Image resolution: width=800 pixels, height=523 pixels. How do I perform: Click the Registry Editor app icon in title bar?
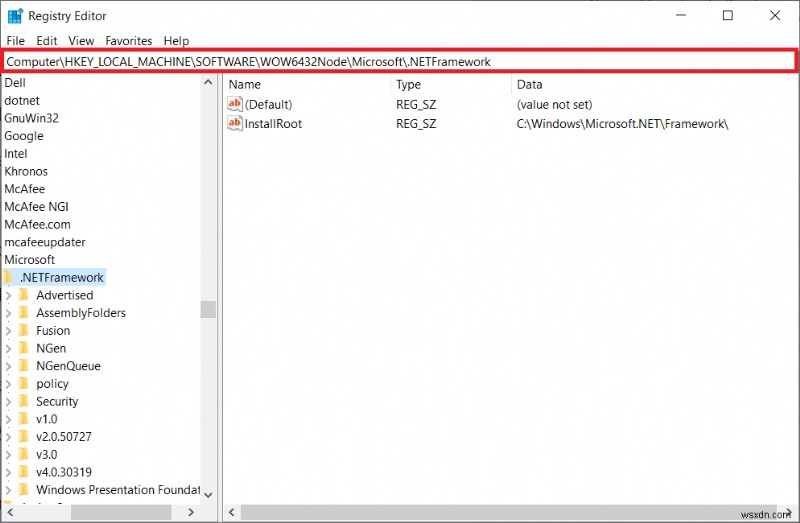[x=15, y=16]
